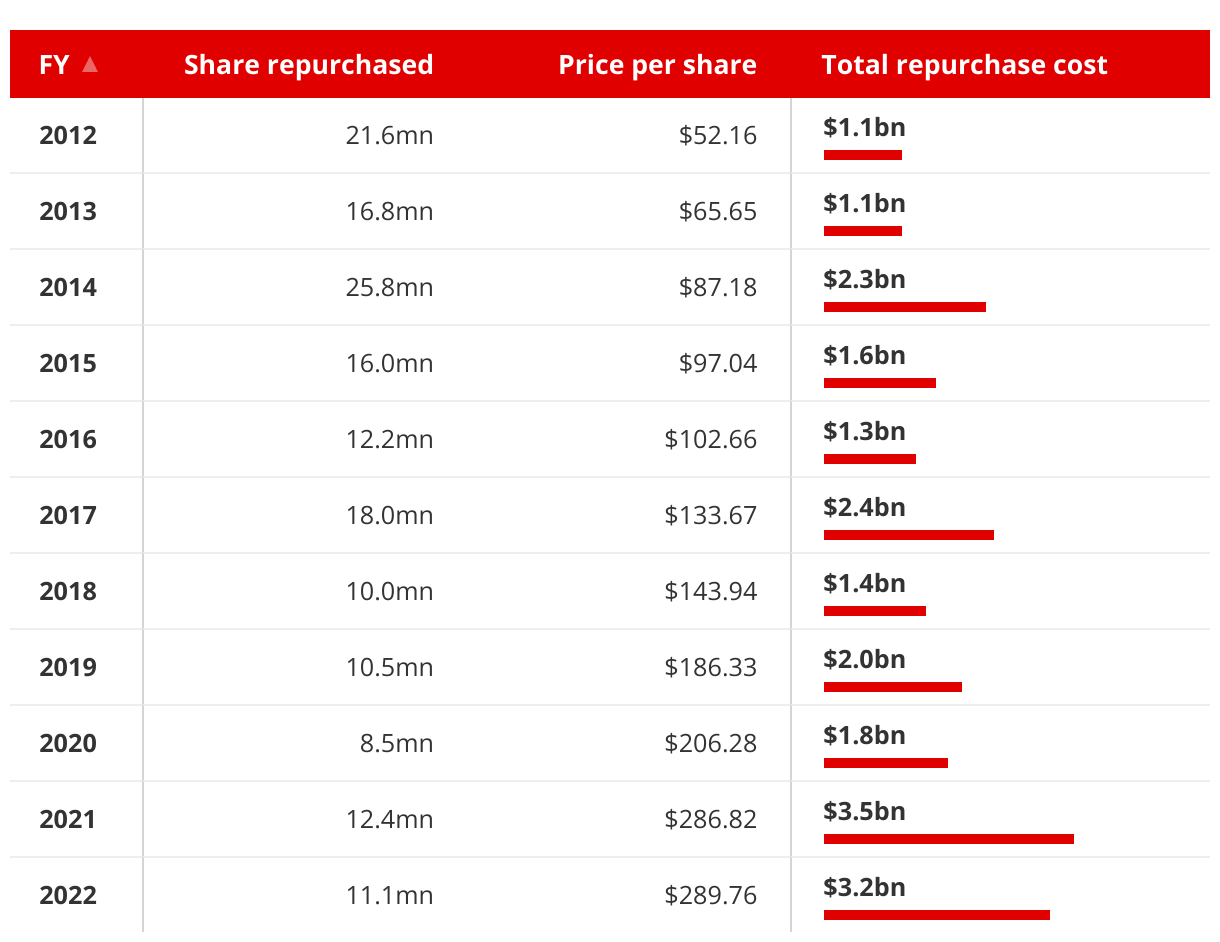Click the 25.8mn shares repurchased cell
Image resolution: width=1220 pixels, height=942 pixels.
pos(389,287)
